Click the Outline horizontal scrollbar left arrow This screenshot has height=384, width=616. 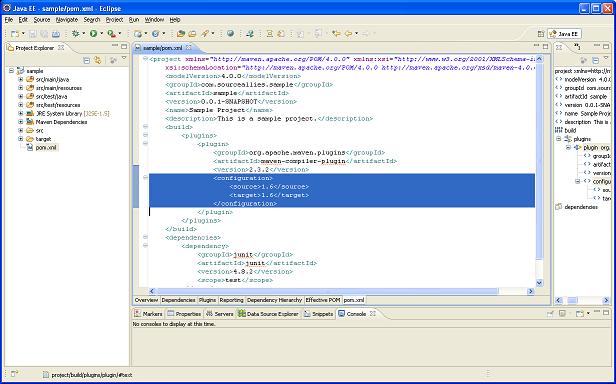tap(559, 300)
